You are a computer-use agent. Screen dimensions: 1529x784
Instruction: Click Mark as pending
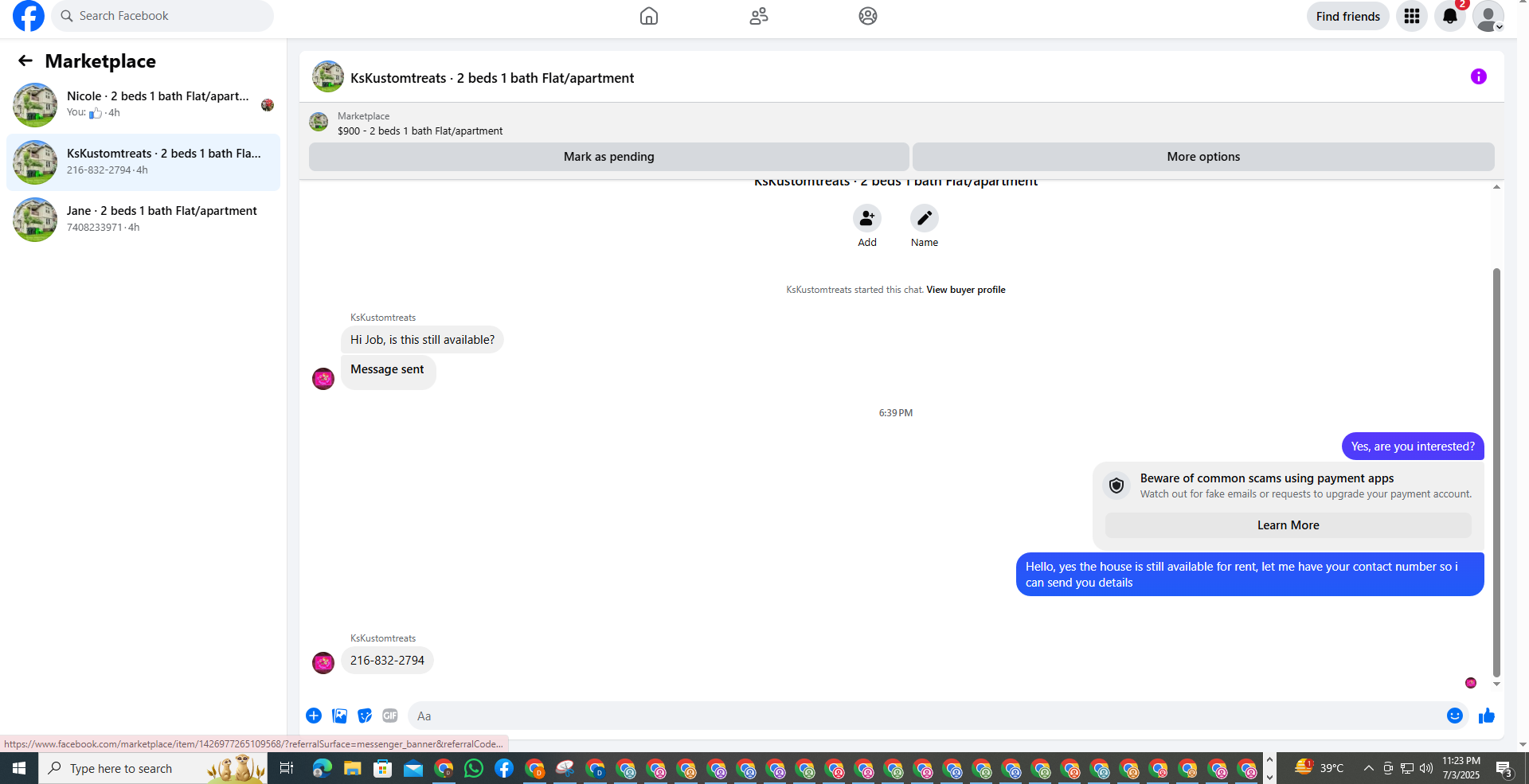click(x=609, y=157)
